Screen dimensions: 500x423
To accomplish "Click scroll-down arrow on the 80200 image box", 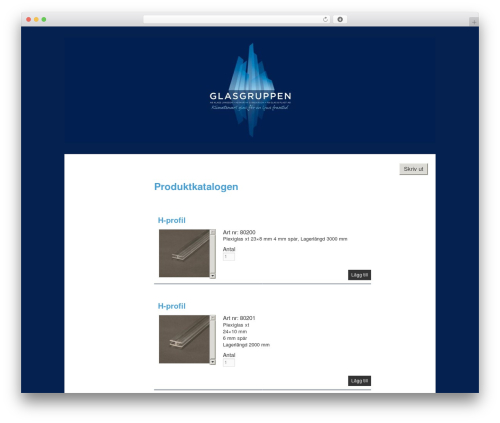I will point(213,276).
